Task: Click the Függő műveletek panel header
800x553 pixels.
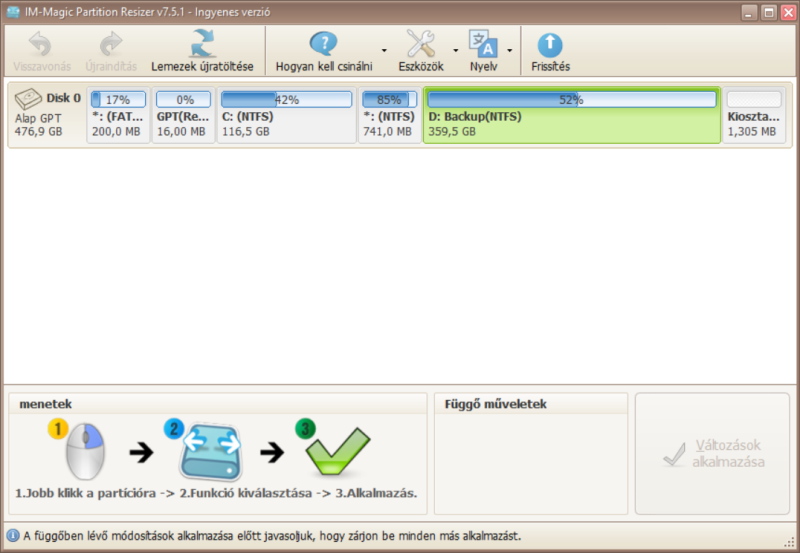Action: [531, 404]
